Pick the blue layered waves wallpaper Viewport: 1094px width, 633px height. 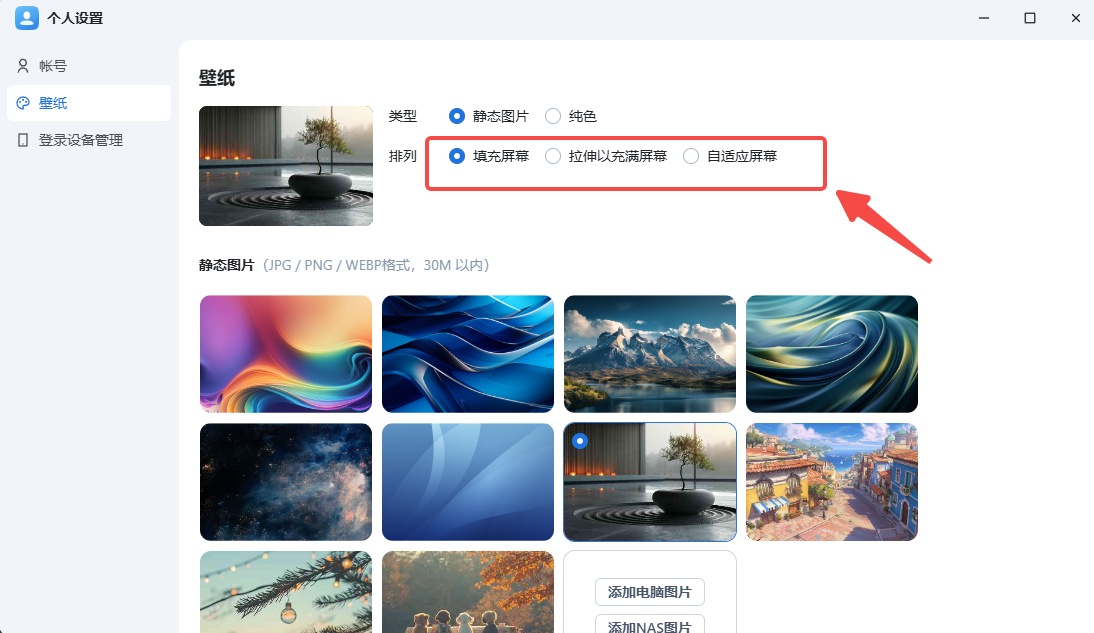click(468, 354)
